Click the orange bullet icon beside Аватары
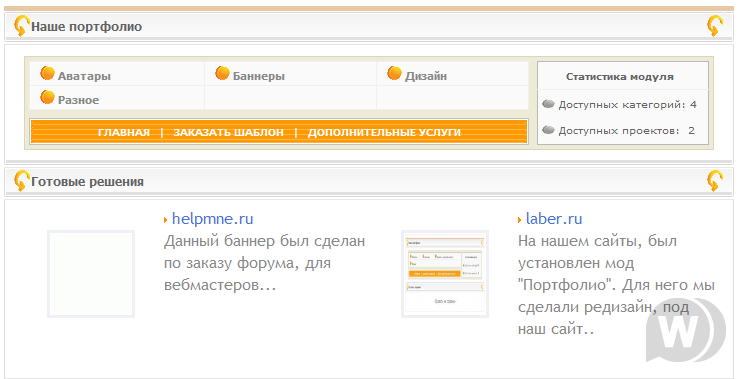743x379 pixels. (47, 73)
